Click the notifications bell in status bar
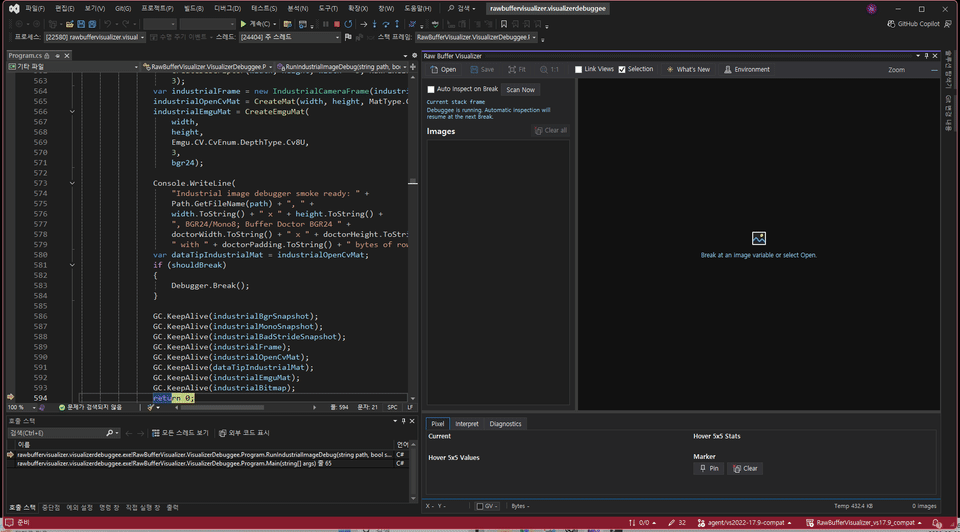The width and height of the screenshot is (960, 532). [937, 523]
